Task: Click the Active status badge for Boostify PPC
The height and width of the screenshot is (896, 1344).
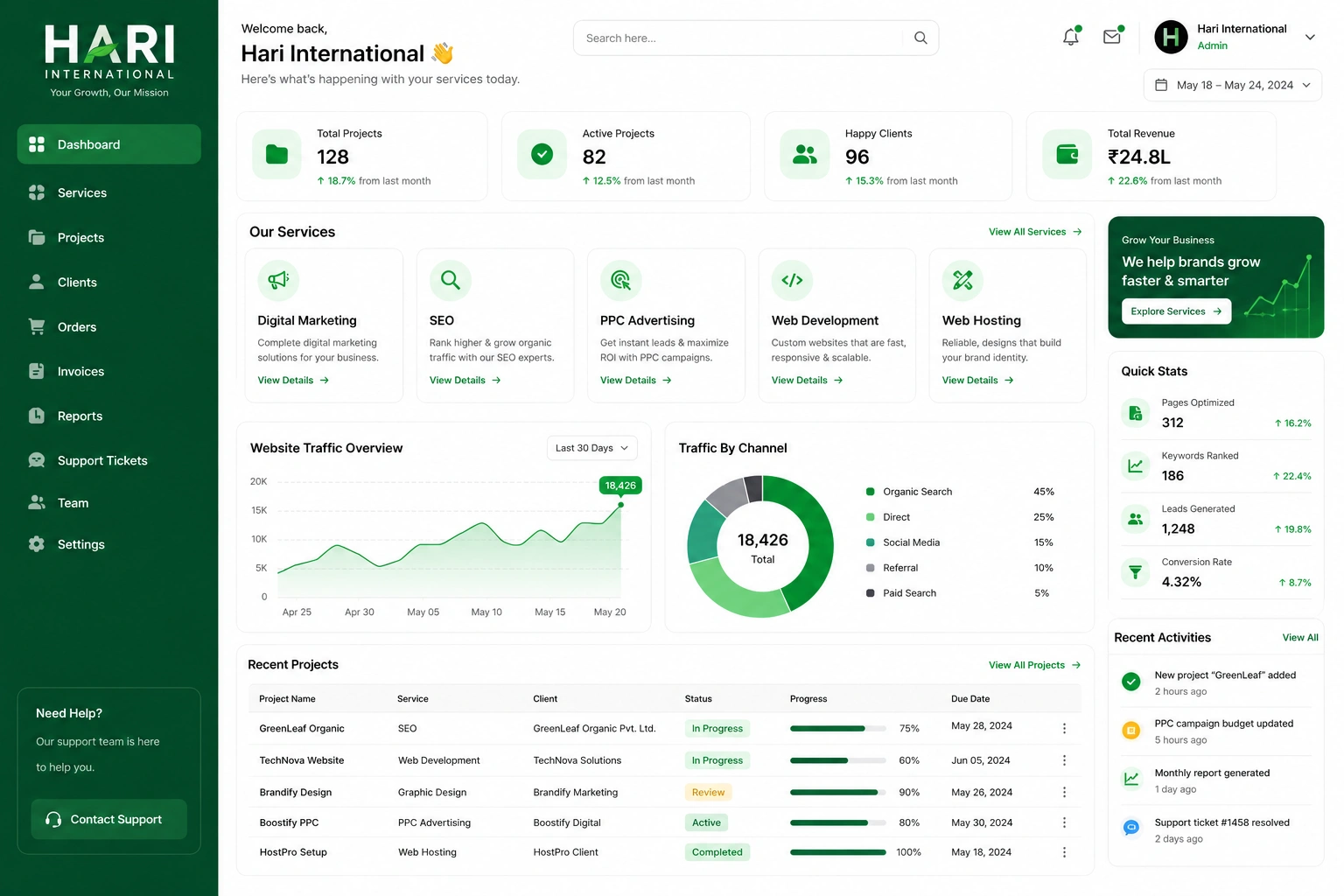Action: tap(706, 822)
